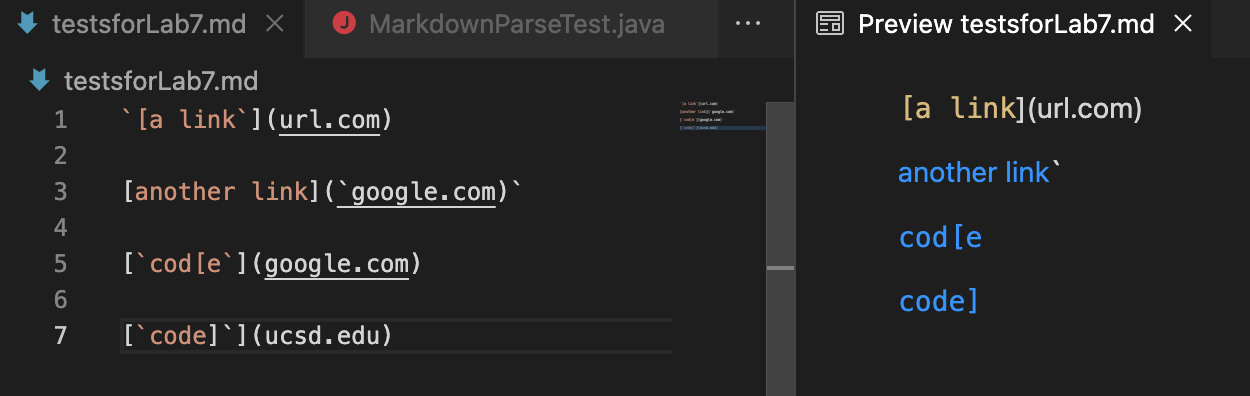Follow the 'code]' link in preview
1250x396 pixels.
(939, 301)
